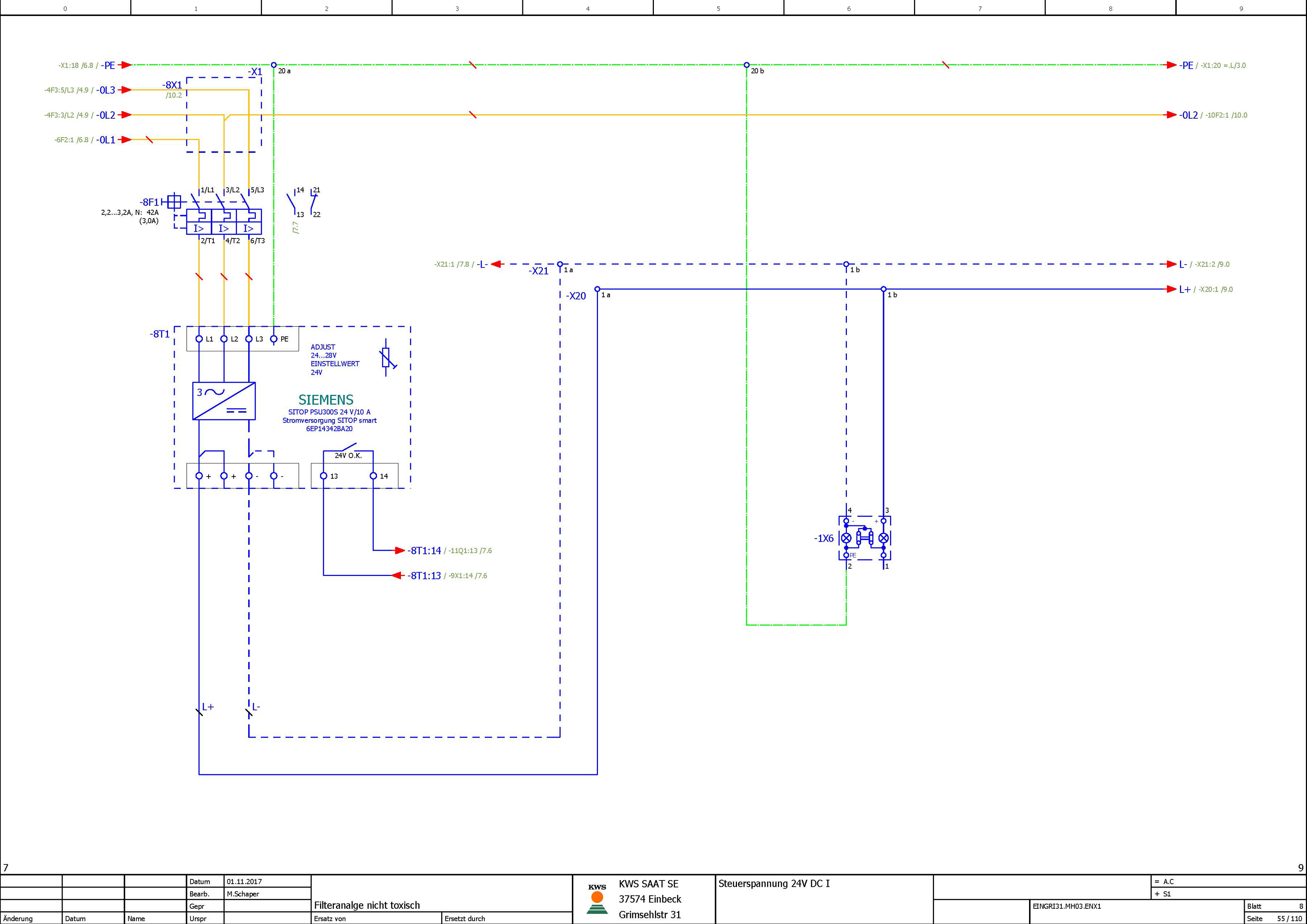
Task: Select title text Steuerspannung 24V DC I
Action: (x=773, y=884)
